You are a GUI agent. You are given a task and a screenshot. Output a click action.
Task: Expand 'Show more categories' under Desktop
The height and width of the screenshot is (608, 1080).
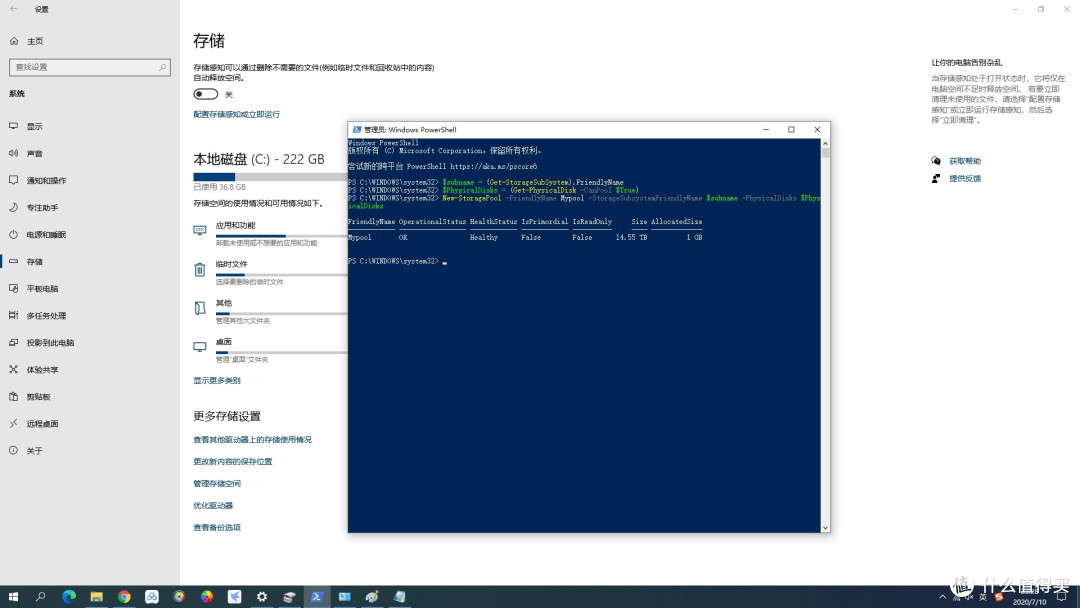[216, 379]
